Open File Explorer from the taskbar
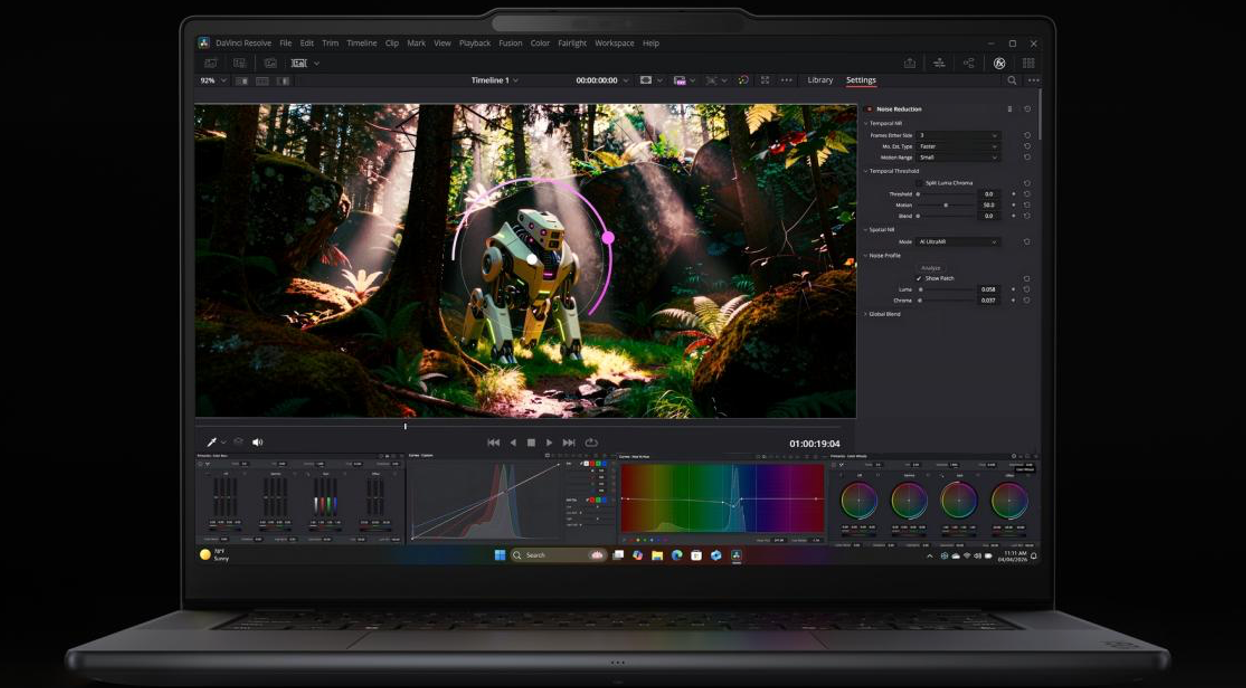The width and height of the screenshot is (1246, 688). 657,555
